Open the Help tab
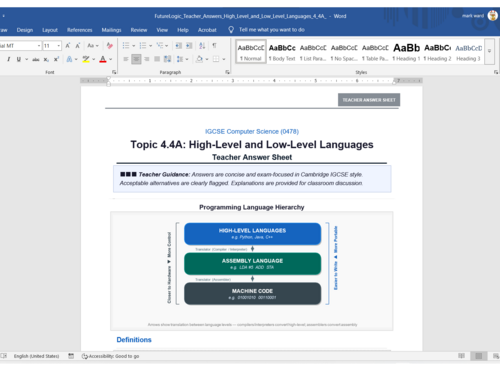 183,30
